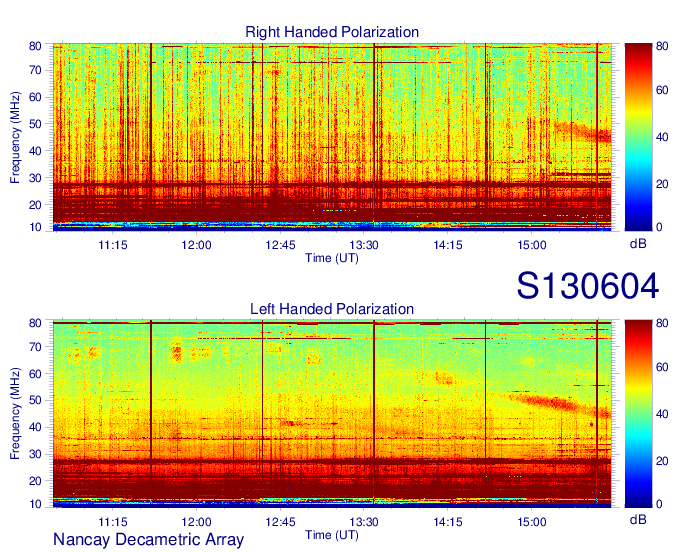The image size is (680, 552).
Task: Click the "60" label on the upper color bar
Action: point(662,90)
